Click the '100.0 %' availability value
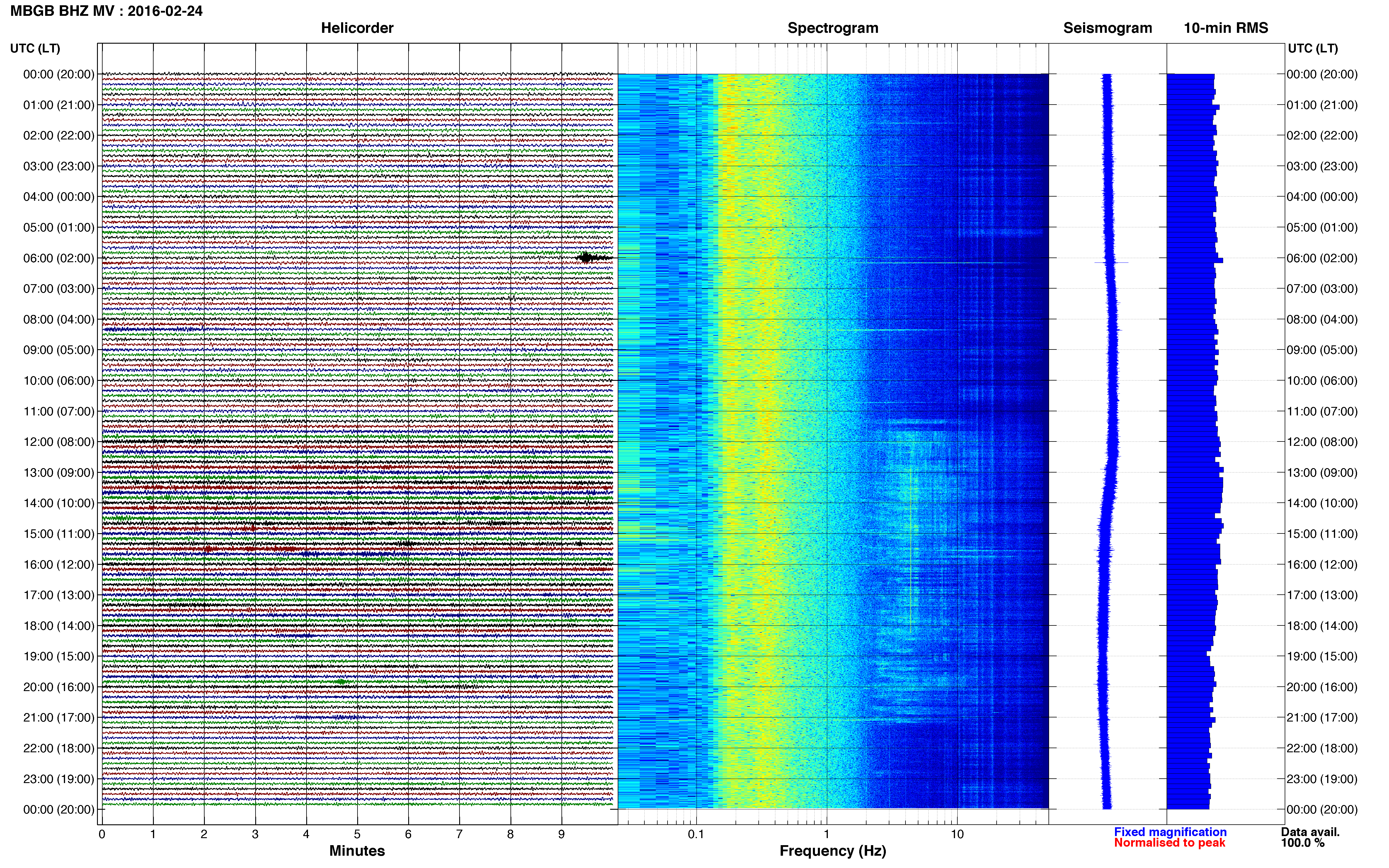Viewport: 1389px width, 868px height. [1303, 843]
